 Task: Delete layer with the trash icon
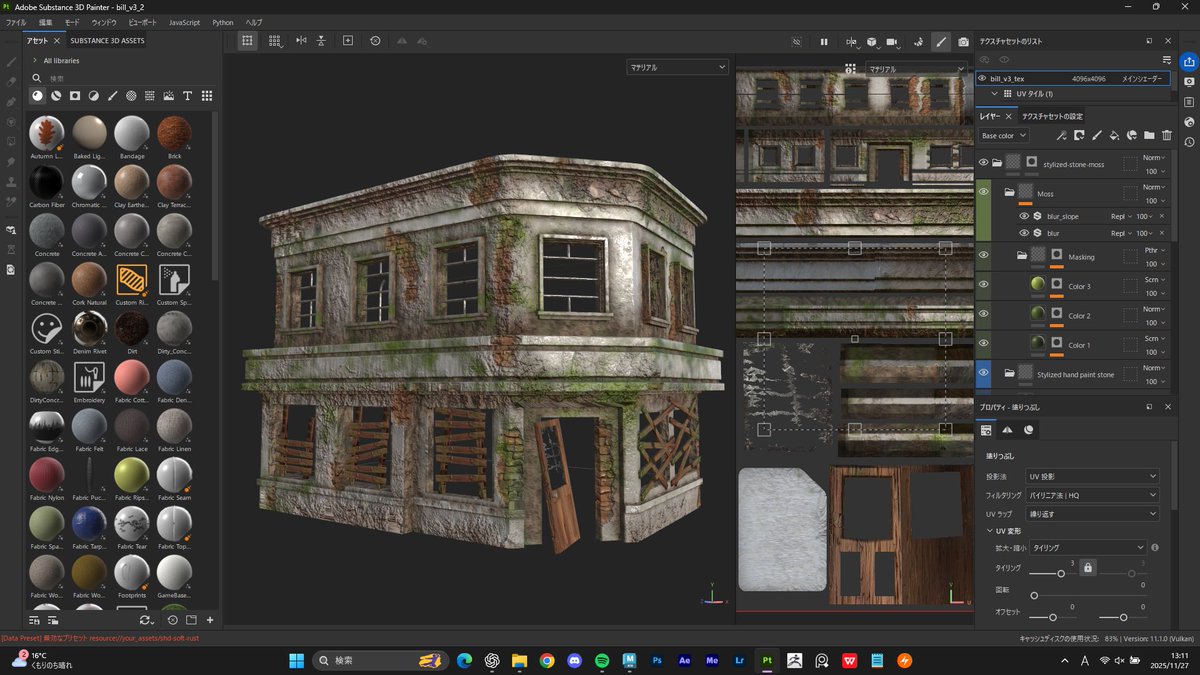coord(1167,135)
